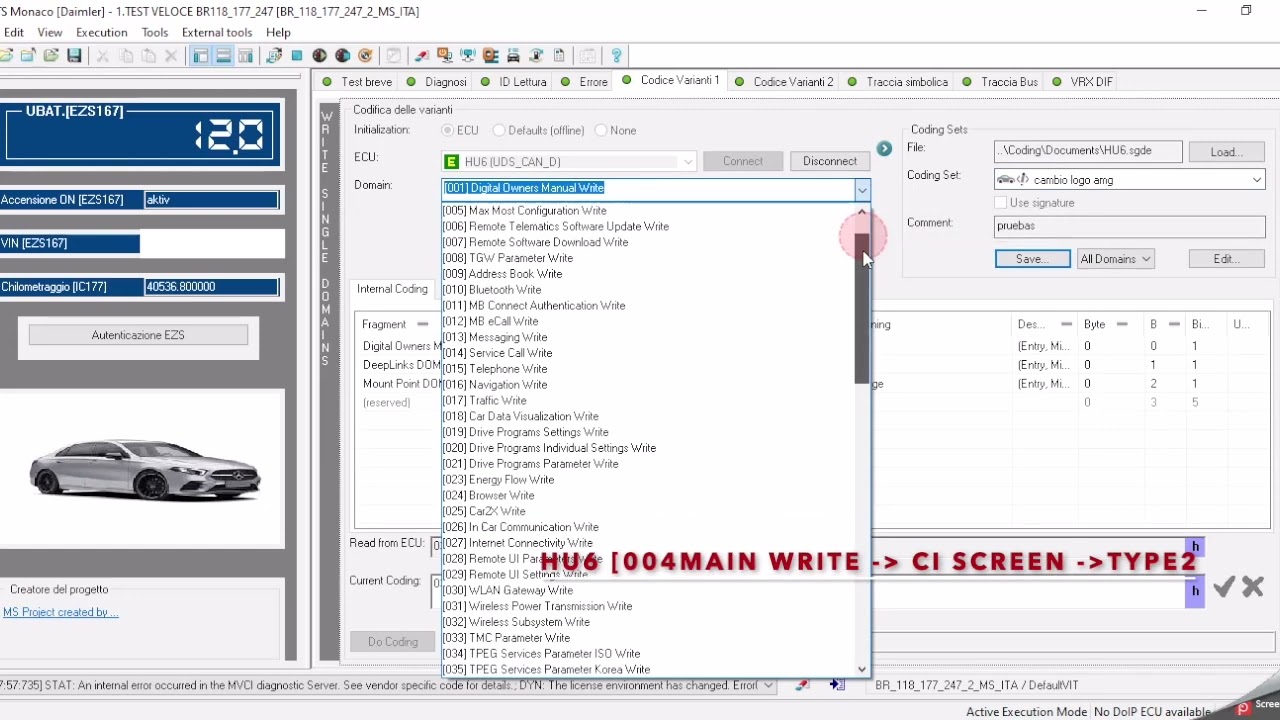
Task: Expand the Domain dropdown arrow
Action: click(862, 188)
